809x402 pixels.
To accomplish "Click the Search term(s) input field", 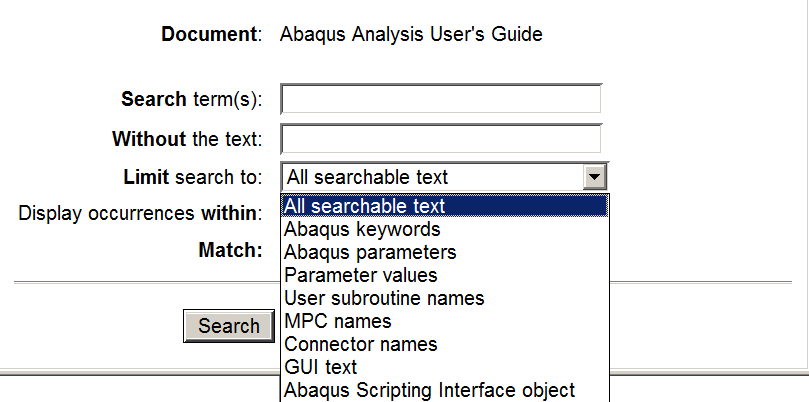I will (x=441, y=99).
